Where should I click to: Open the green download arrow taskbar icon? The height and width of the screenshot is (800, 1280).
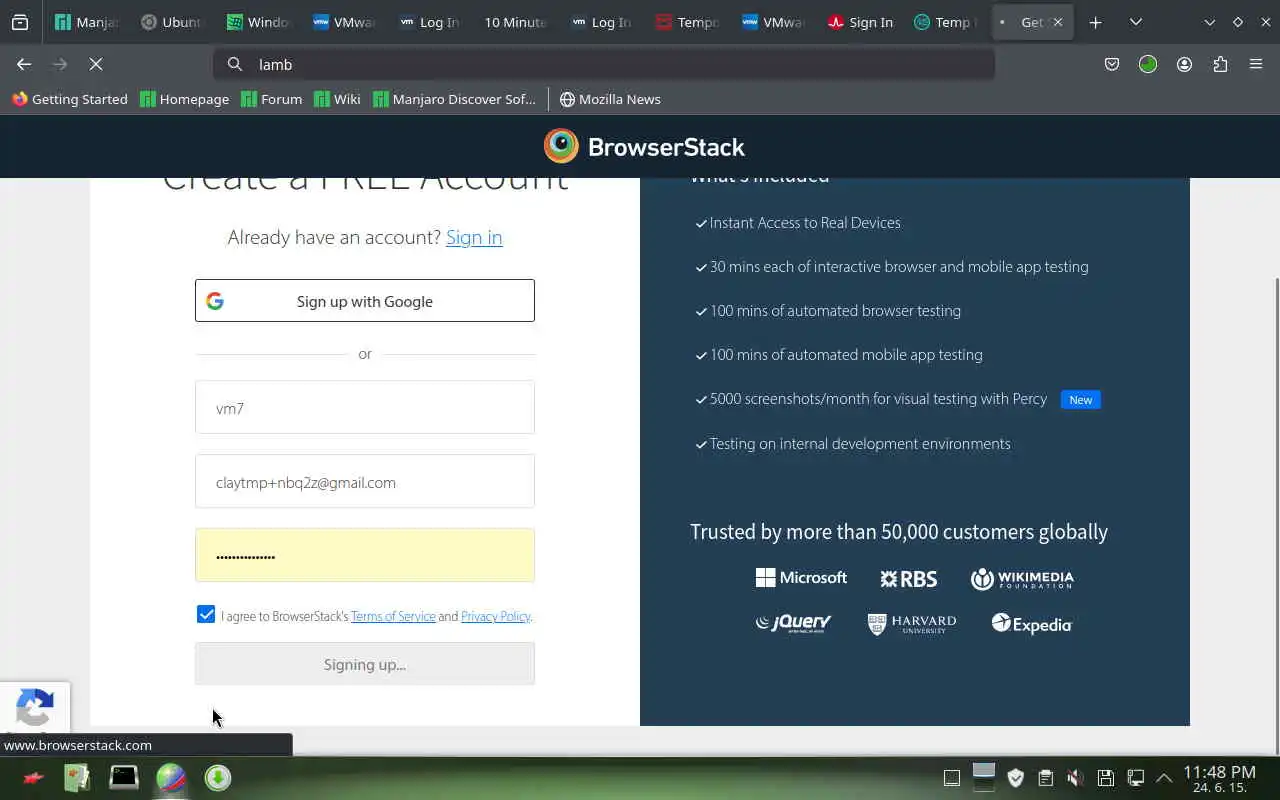pos(218,777)
